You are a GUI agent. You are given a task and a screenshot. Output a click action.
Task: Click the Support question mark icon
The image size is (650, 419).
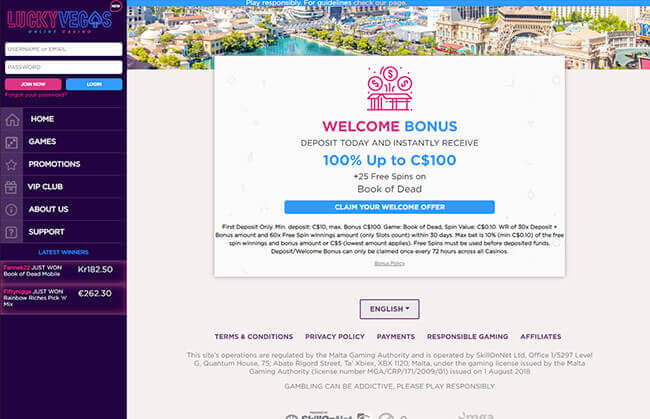[x=11, y=233]
